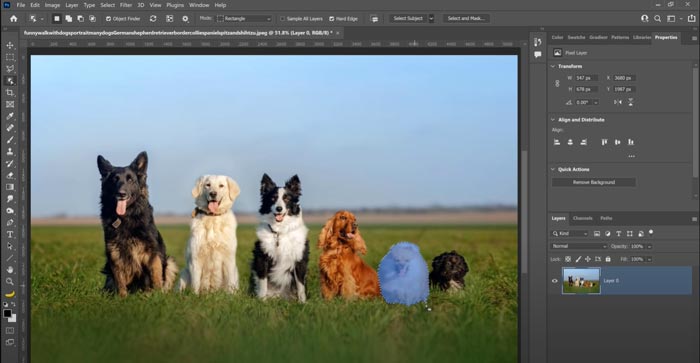Toggle layer filtering on/off switch
Image resolution: width=700 pixels, height=363 pixels.
coord(651,232)
